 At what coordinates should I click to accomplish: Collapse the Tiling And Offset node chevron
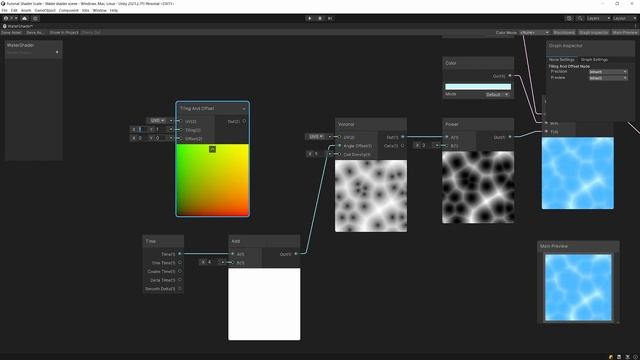click(244, 109)
